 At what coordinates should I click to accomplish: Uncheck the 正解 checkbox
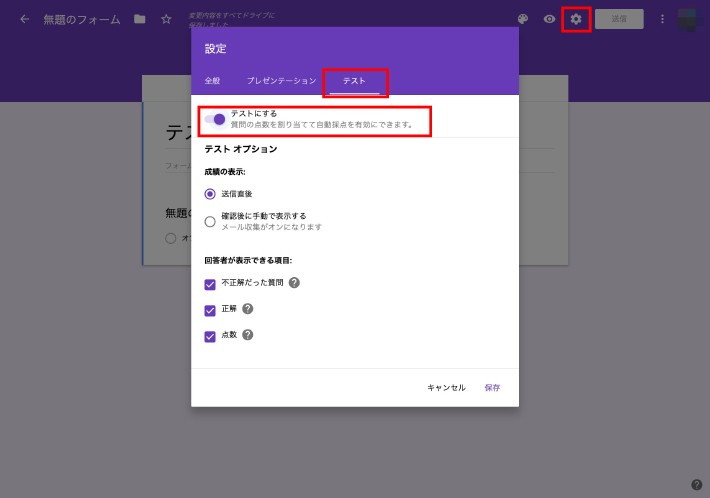[x=210, y=311]
